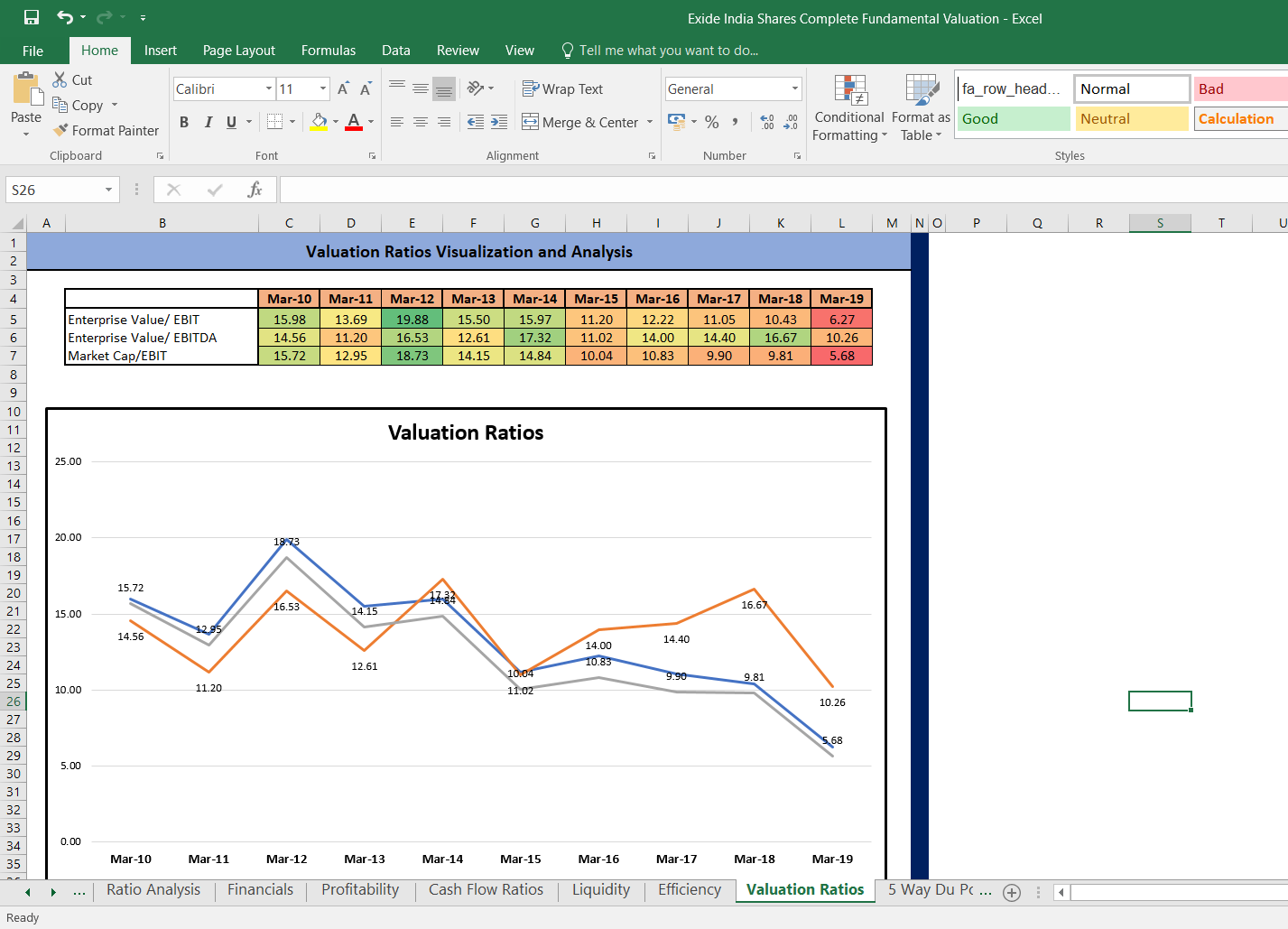Apply the Bad cell style
Viewport: 1288px width, 929px height.
(x=1241, y=88)
